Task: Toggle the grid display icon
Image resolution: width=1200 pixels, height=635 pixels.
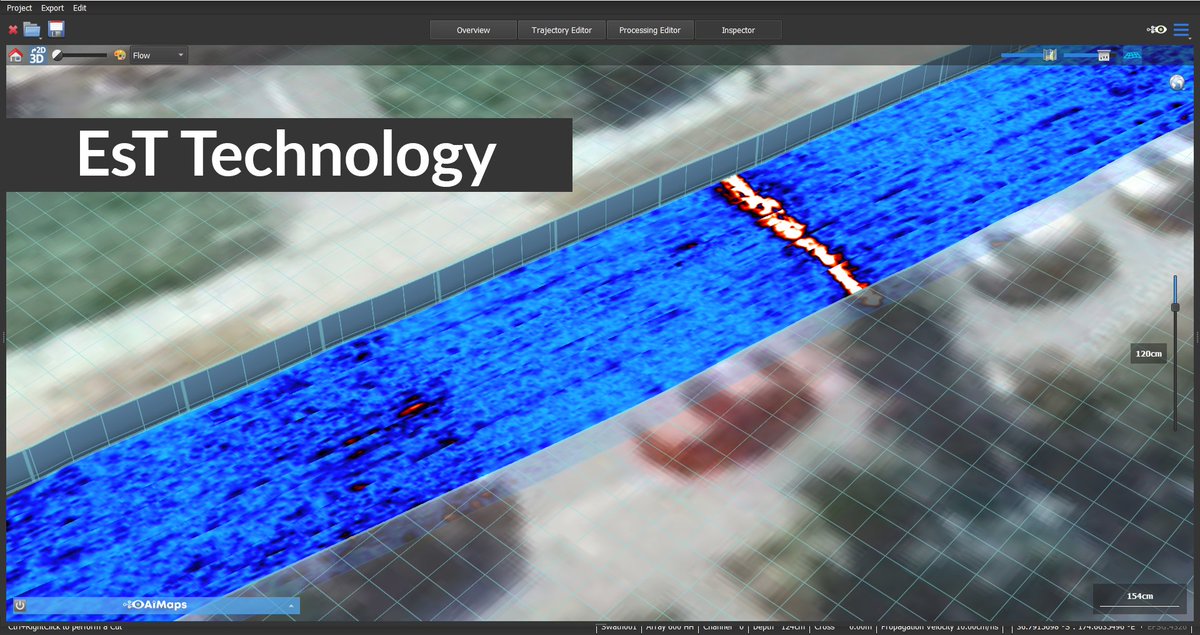Action: click(x=1133, y=56)
